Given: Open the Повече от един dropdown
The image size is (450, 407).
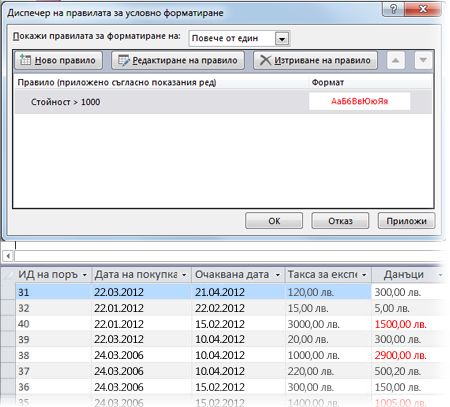Looking at the screenshot, I should click(282, 39).
